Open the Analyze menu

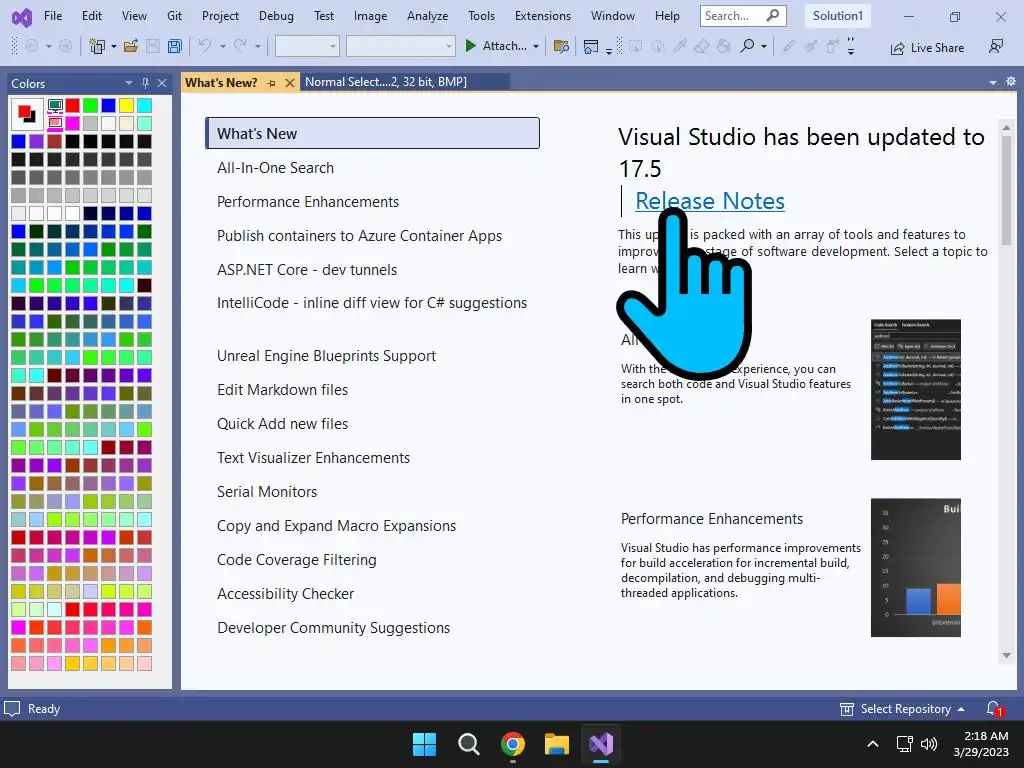[427, 16]
